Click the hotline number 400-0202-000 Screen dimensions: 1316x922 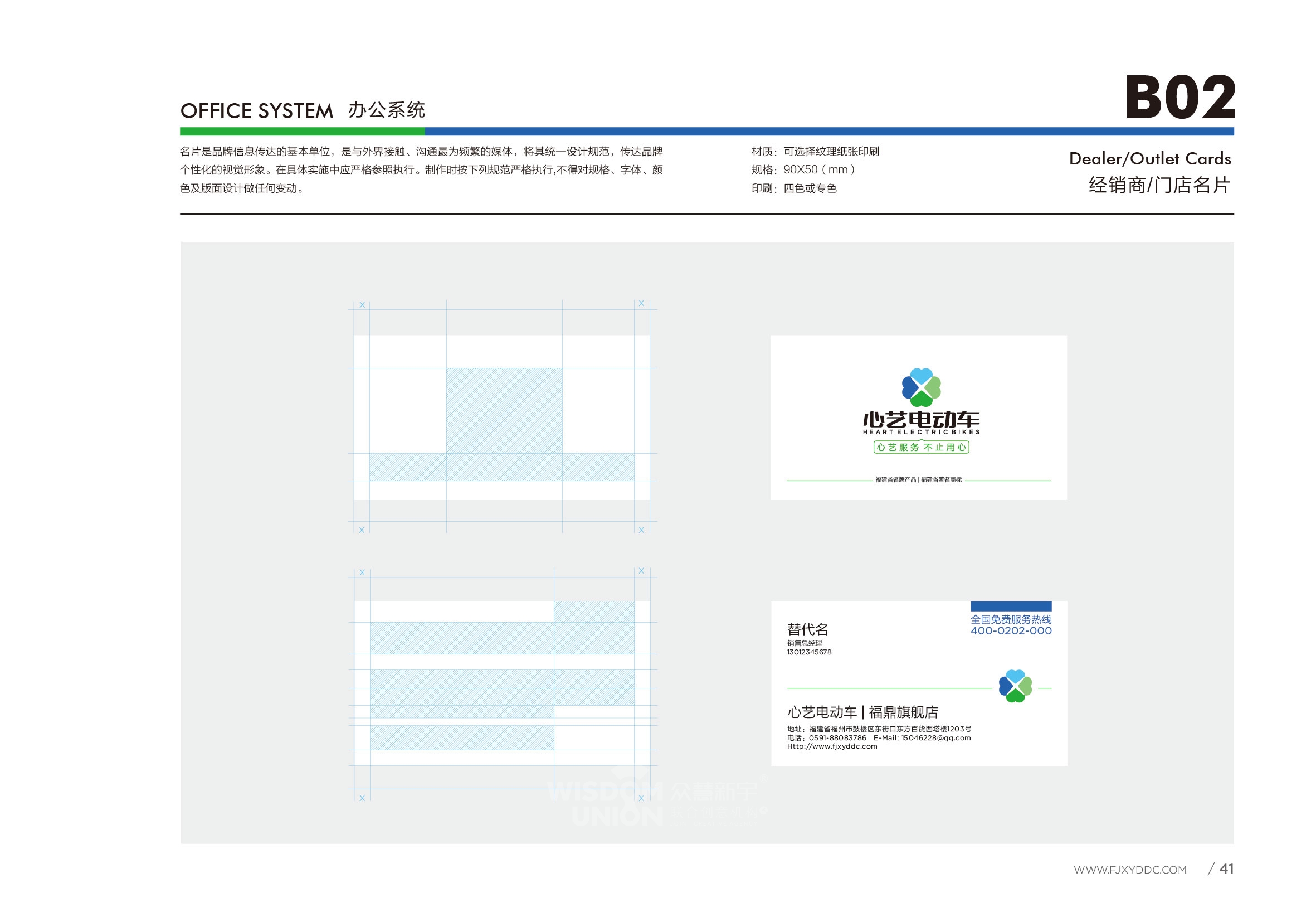[x=1011, y=630]
